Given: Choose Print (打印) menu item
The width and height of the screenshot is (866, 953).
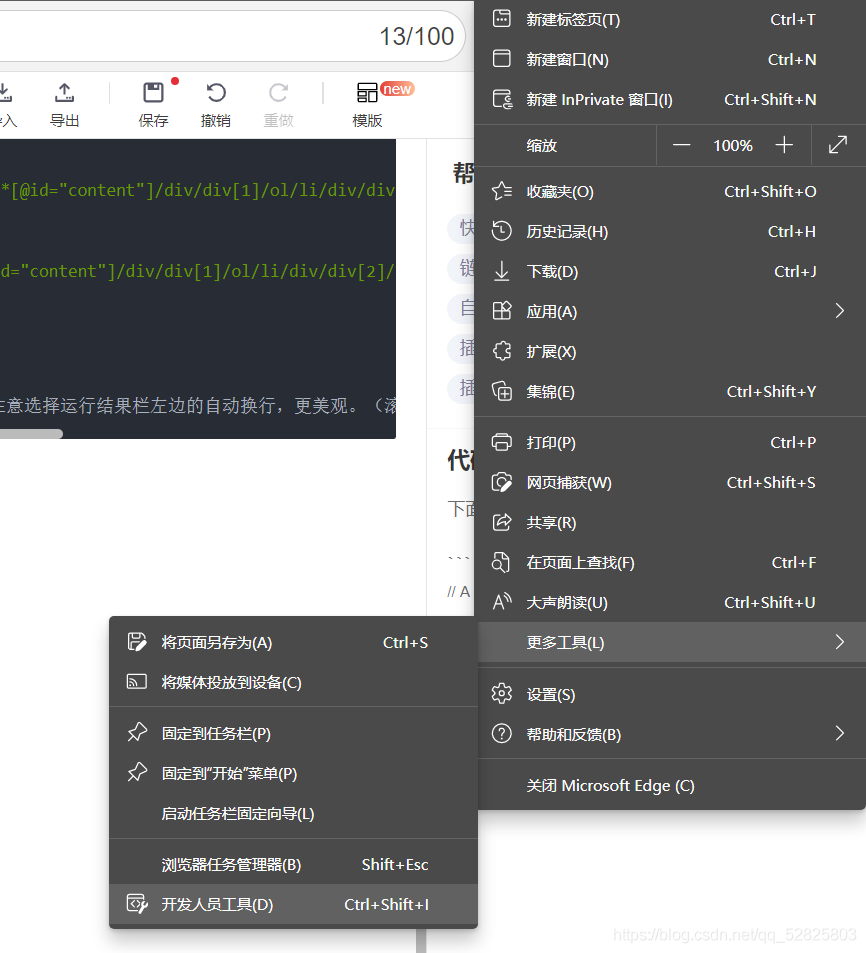Looking at the screenshot, I should click(670, 442).
